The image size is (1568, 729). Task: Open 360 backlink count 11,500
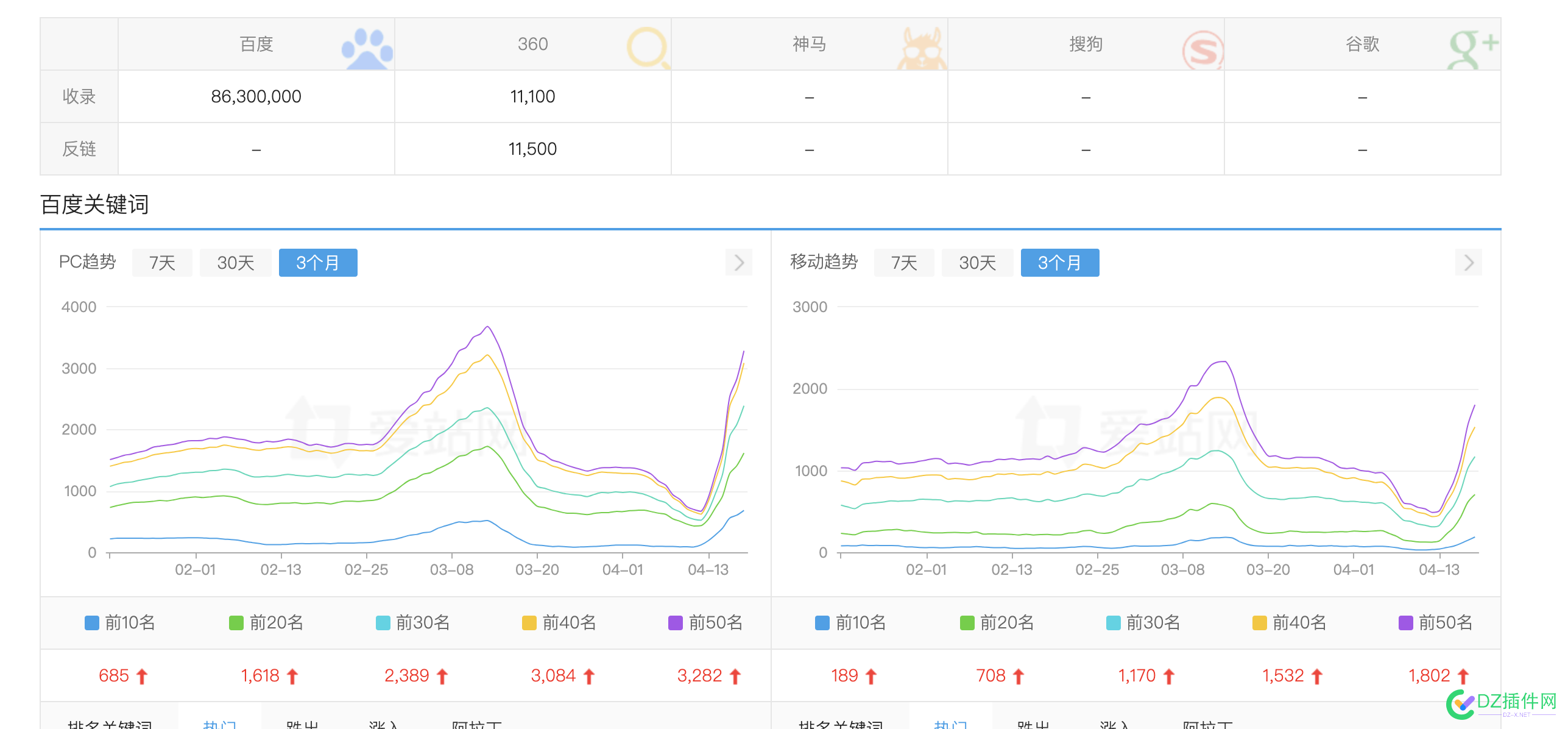click(x=532, y=149)
